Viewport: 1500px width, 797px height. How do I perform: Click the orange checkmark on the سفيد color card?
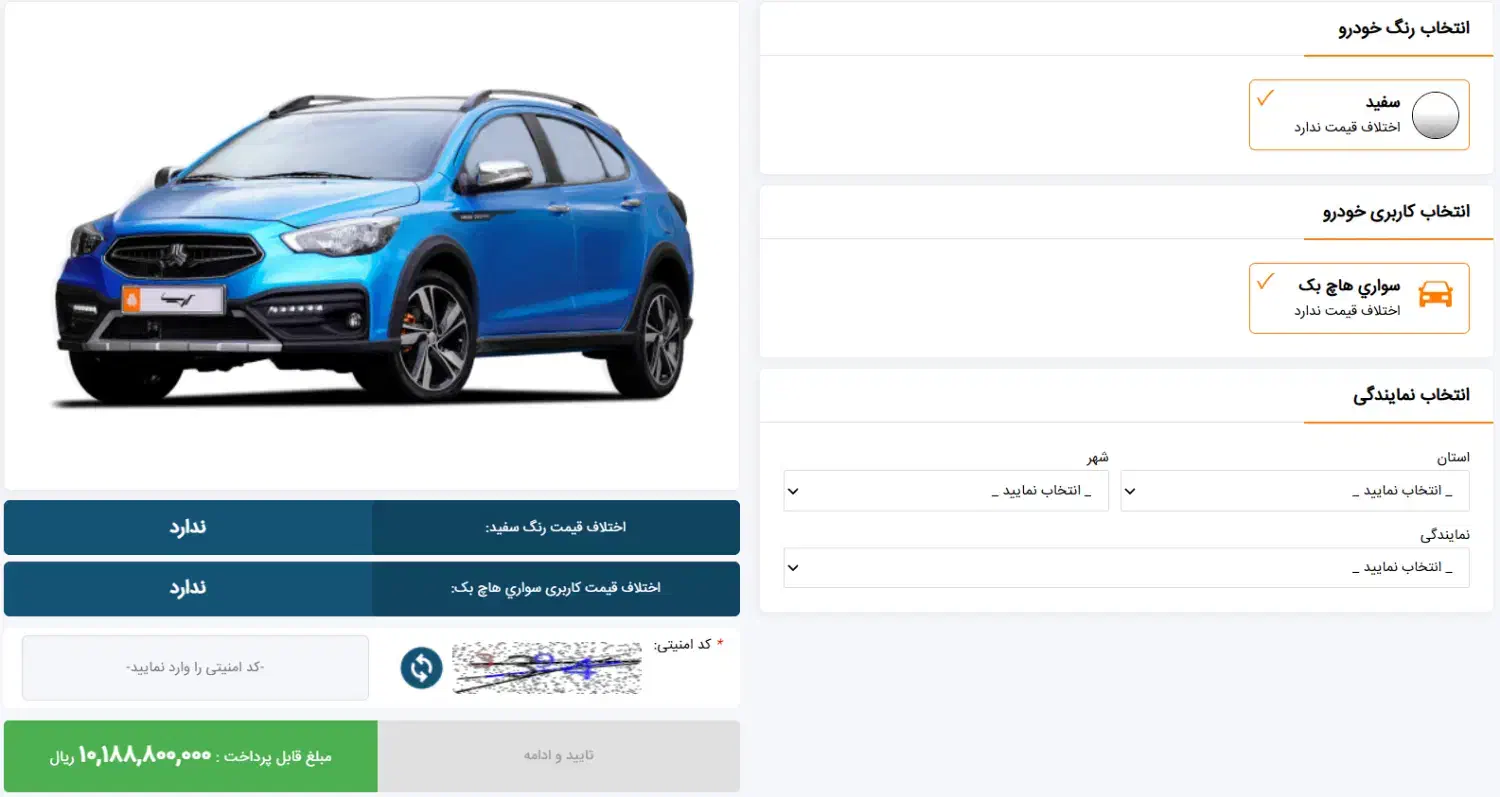coord(1265,98)
